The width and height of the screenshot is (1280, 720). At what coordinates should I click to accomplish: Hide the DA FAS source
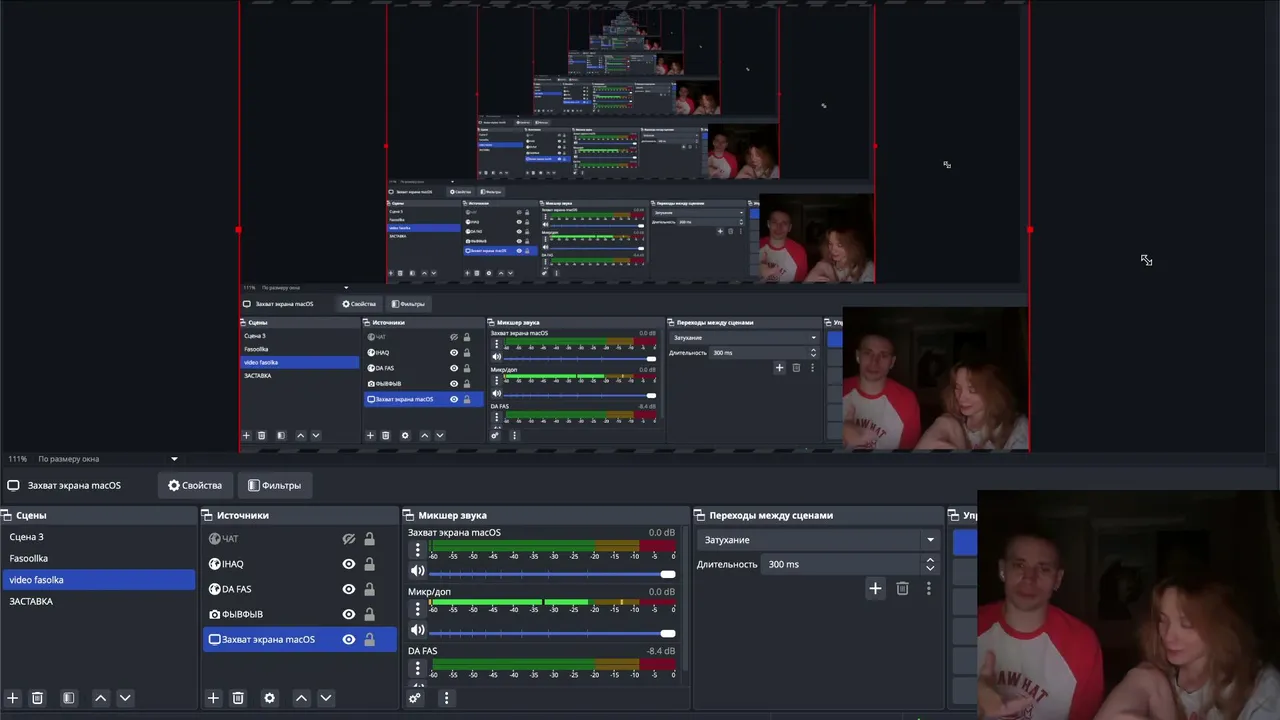[349, 589]
